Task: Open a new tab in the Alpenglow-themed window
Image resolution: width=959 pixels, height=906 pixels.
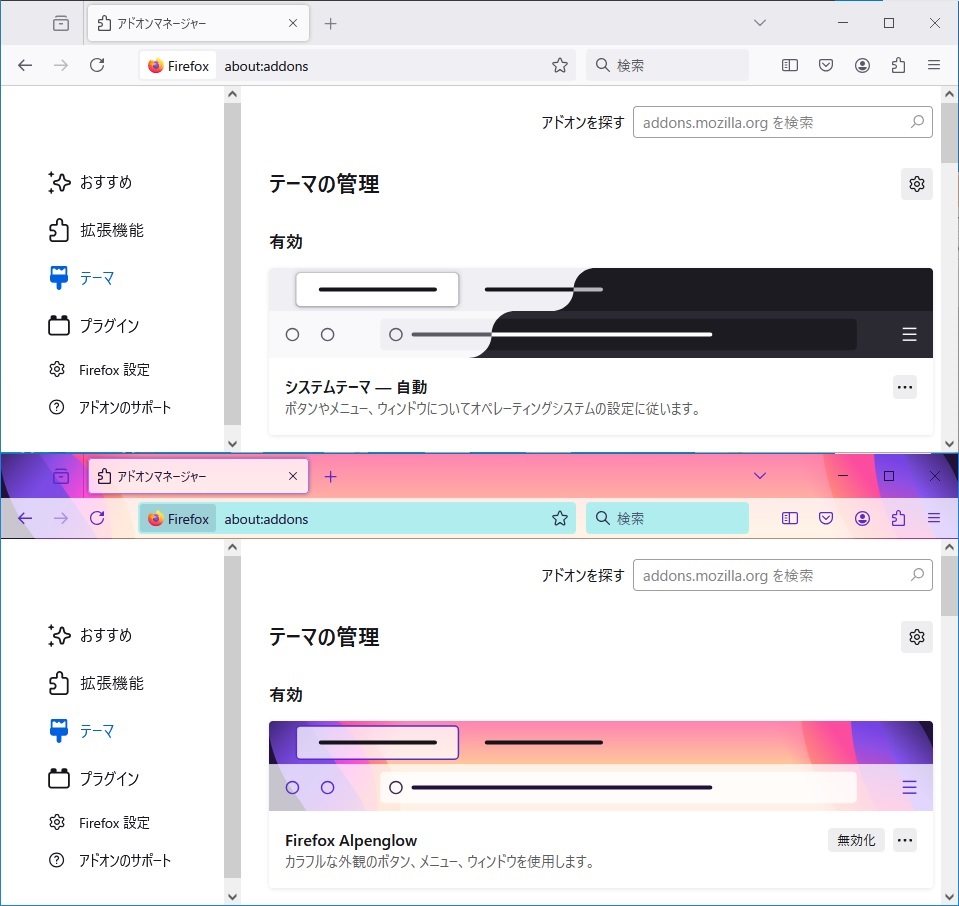Action: [331, 476]
